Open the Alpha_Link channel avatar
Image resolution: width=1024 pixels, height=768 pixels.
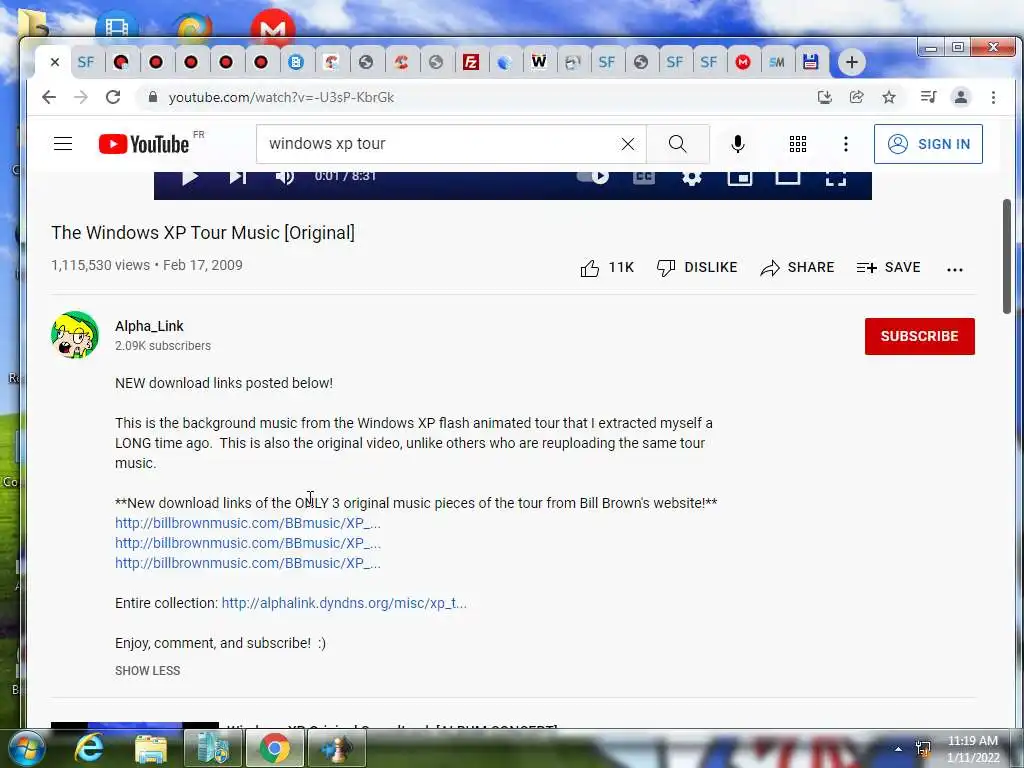point(74,335)
